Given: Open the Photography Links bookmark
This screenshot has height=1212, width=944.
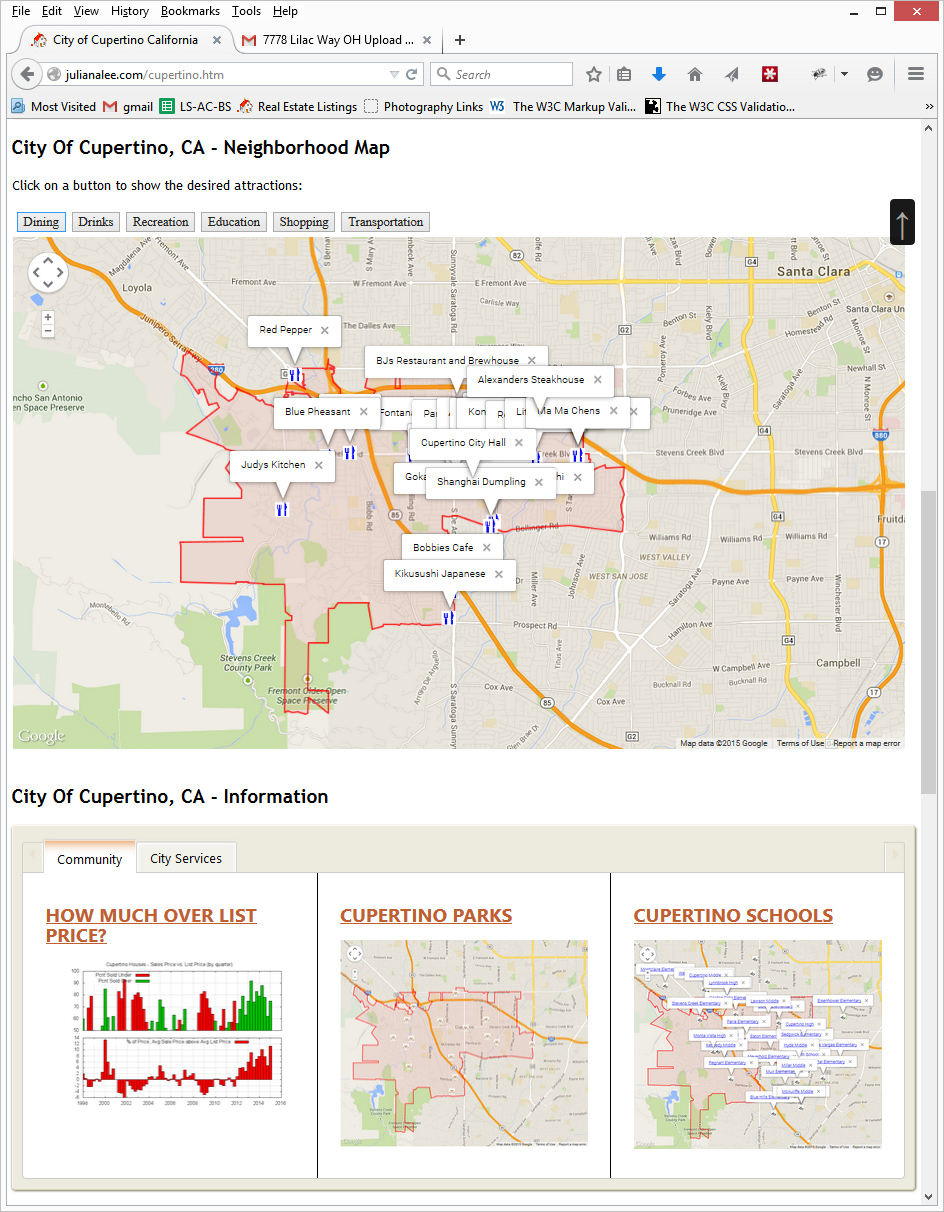Looking at the screenshot, I should pos(423,106).
